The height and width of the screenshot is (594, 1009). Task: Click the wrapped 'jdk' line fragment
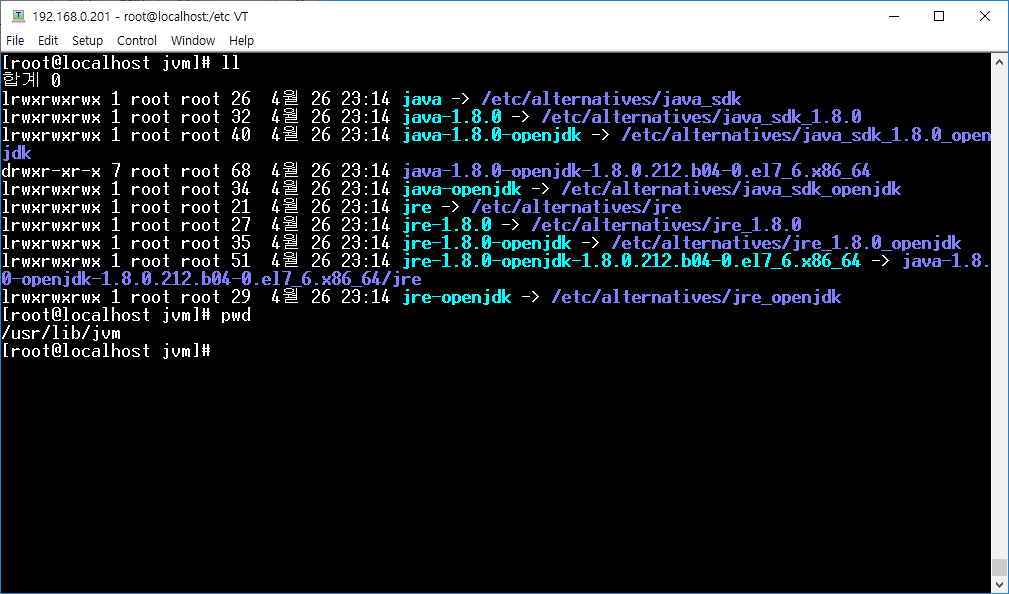coord(17,153)
